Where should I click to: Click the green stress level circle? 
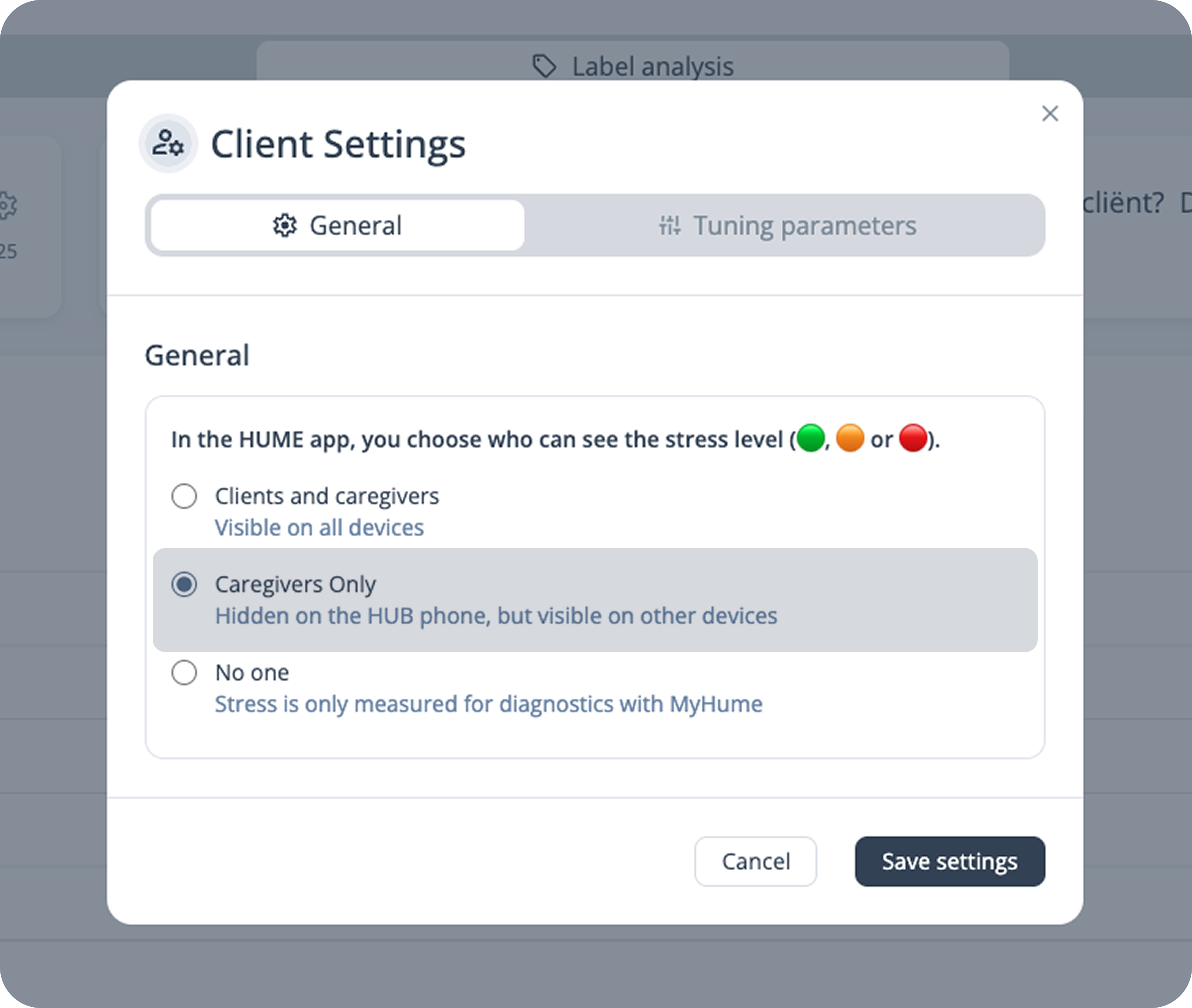(x=811, y=438)
